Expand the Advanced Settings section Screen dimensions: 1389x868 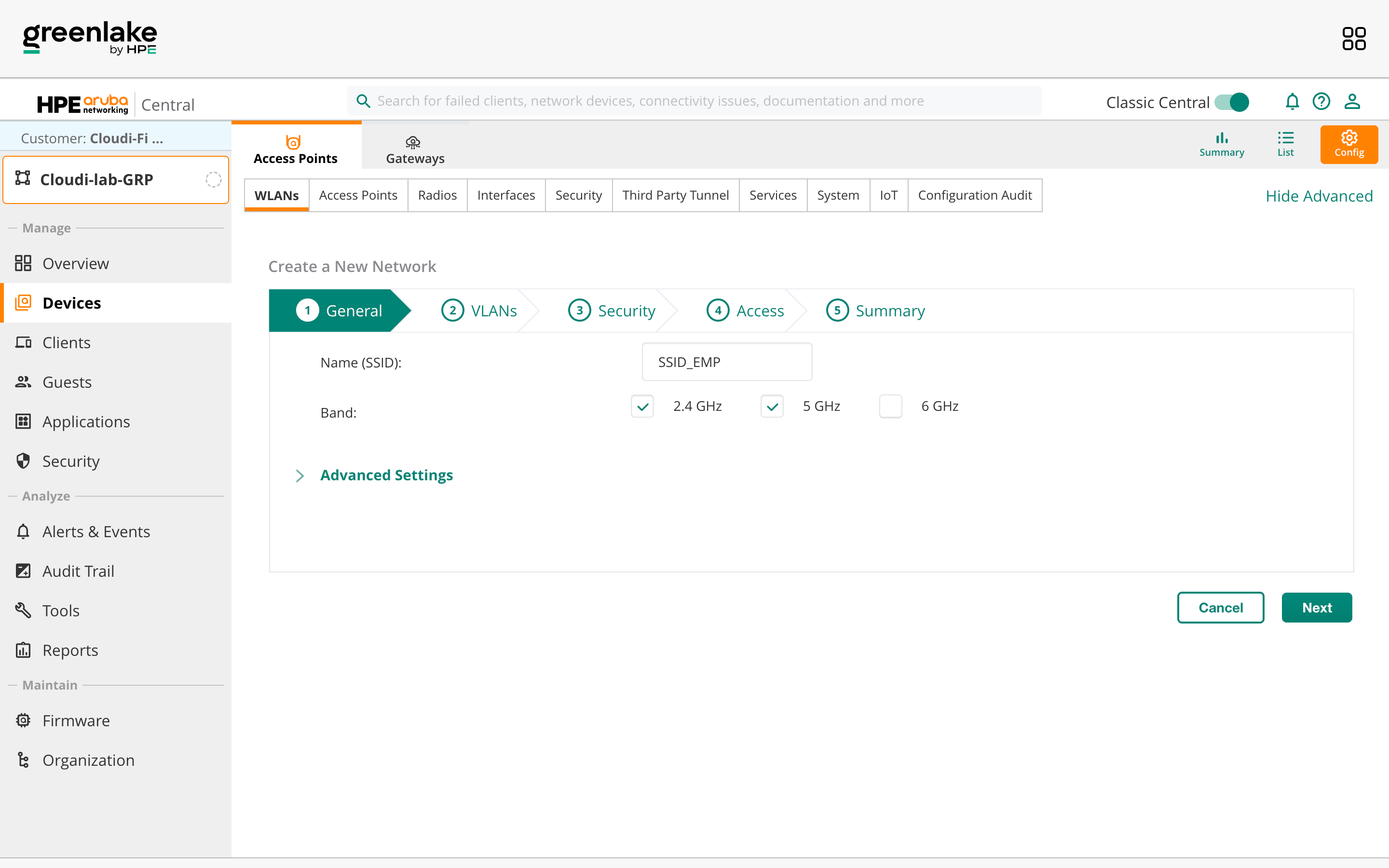(386, 475)
